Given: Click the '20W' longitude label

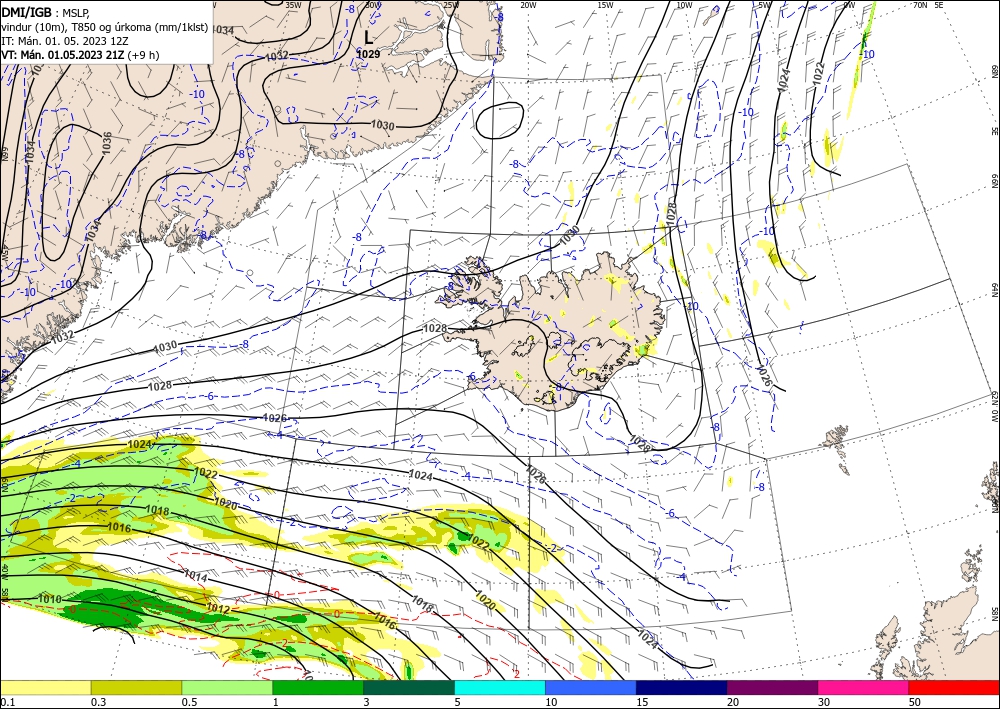Looking at the screenshot, I should pyautogui.click(x=527, y=5).
